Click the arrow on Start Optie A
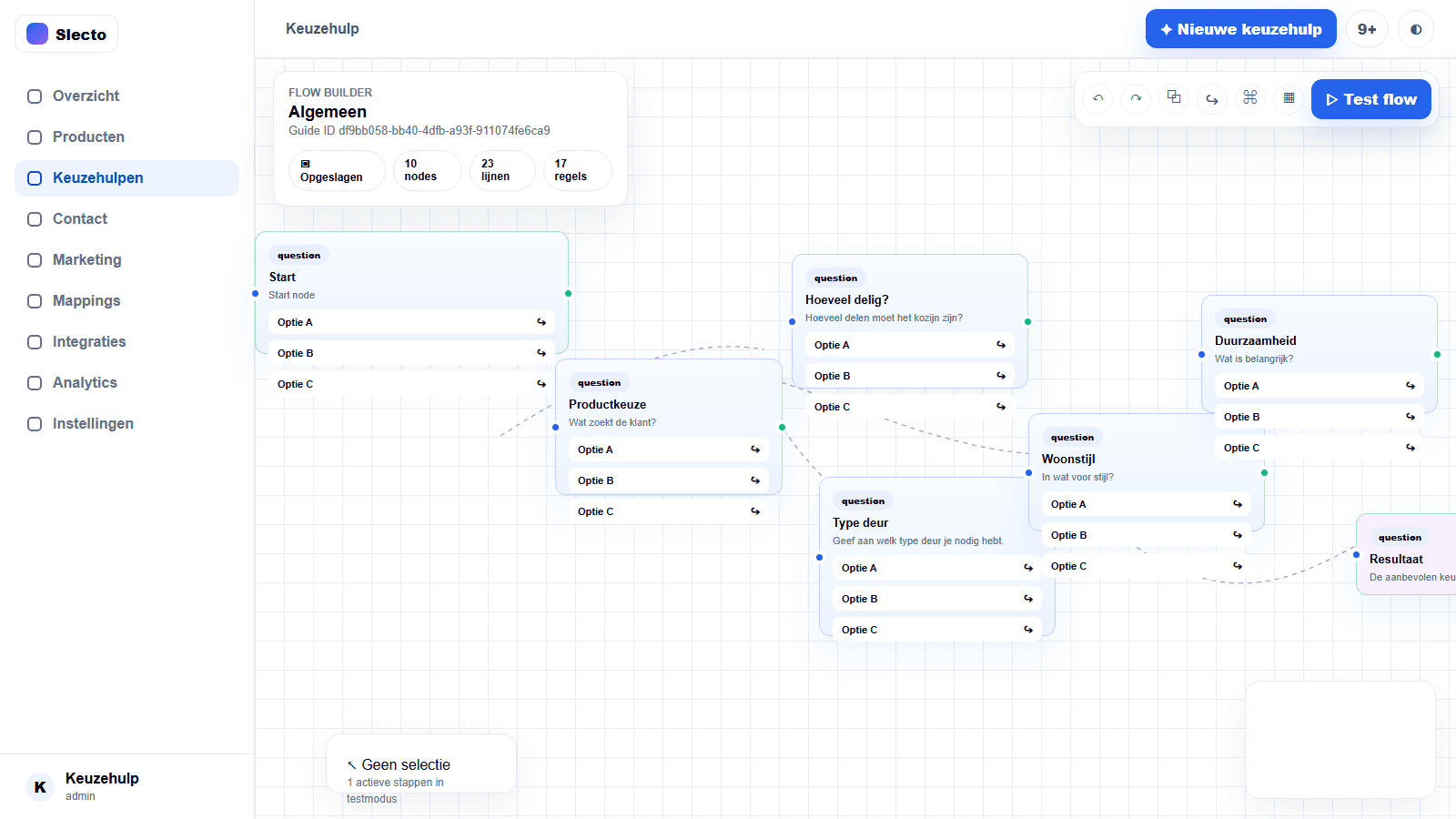 click(x=541, y=322)
